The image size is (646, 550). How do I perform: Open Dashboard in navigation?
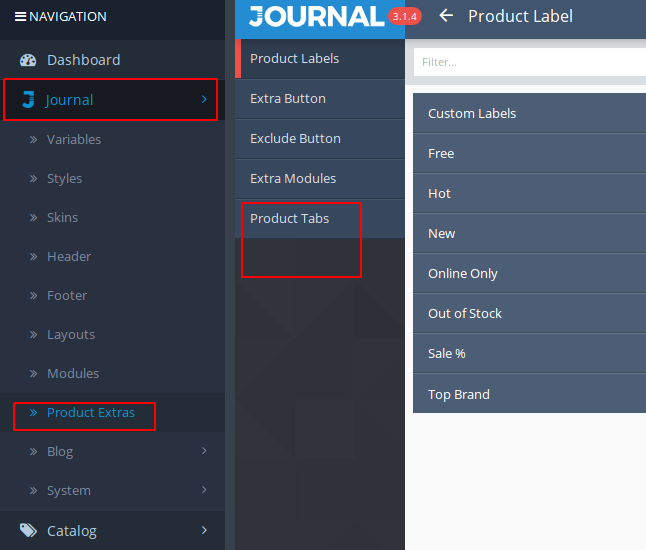[x=112, y=60]
